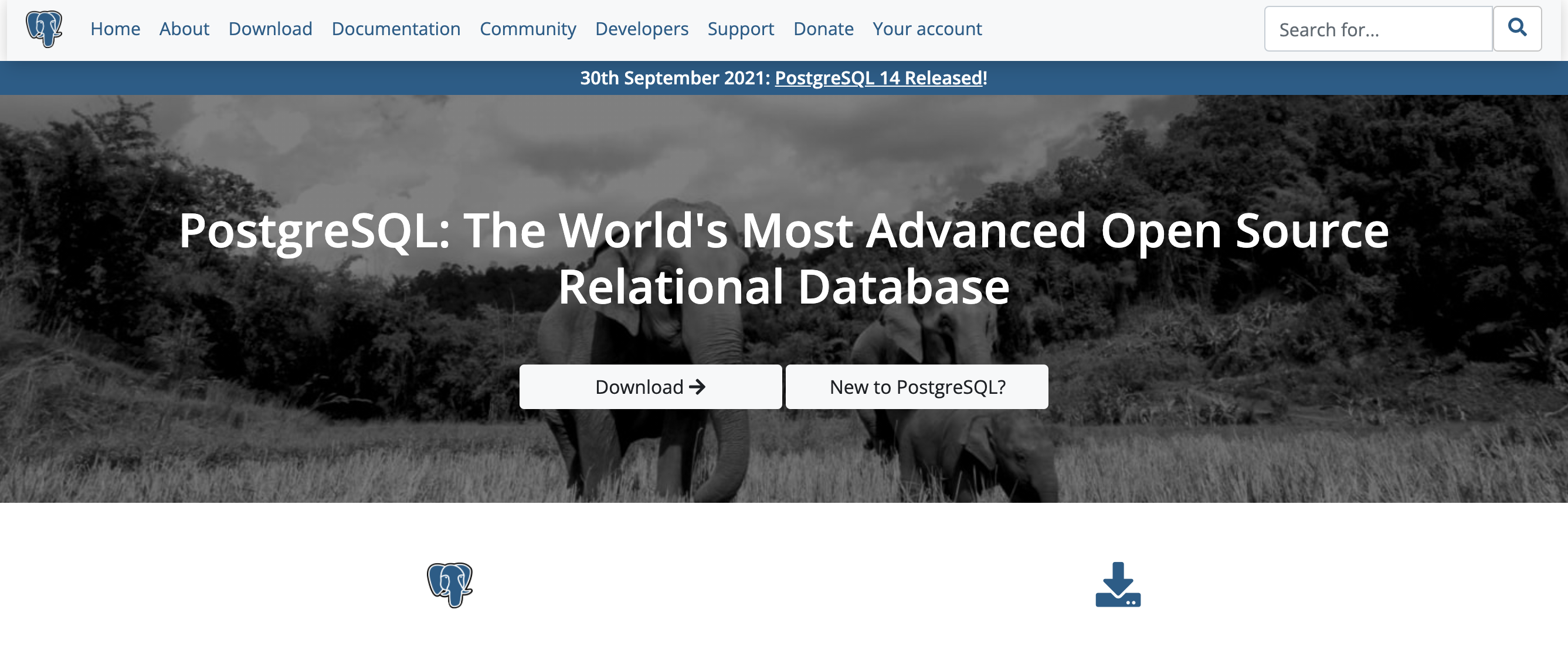The height and width of the screenshot is (647, 1568).
Task: Click the blue elephant icon below the banner
Action: tap(449, 584)
